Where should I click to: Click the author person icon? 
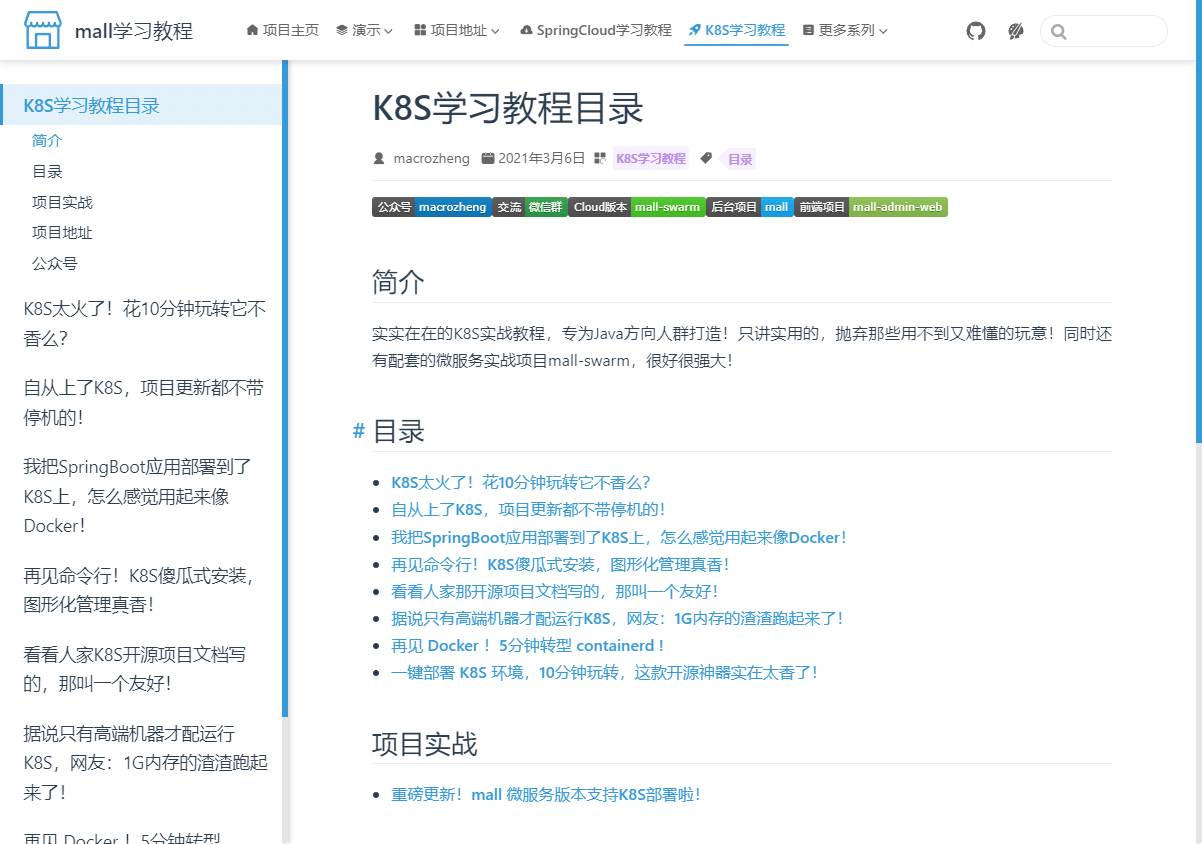[x=379, y=158]
